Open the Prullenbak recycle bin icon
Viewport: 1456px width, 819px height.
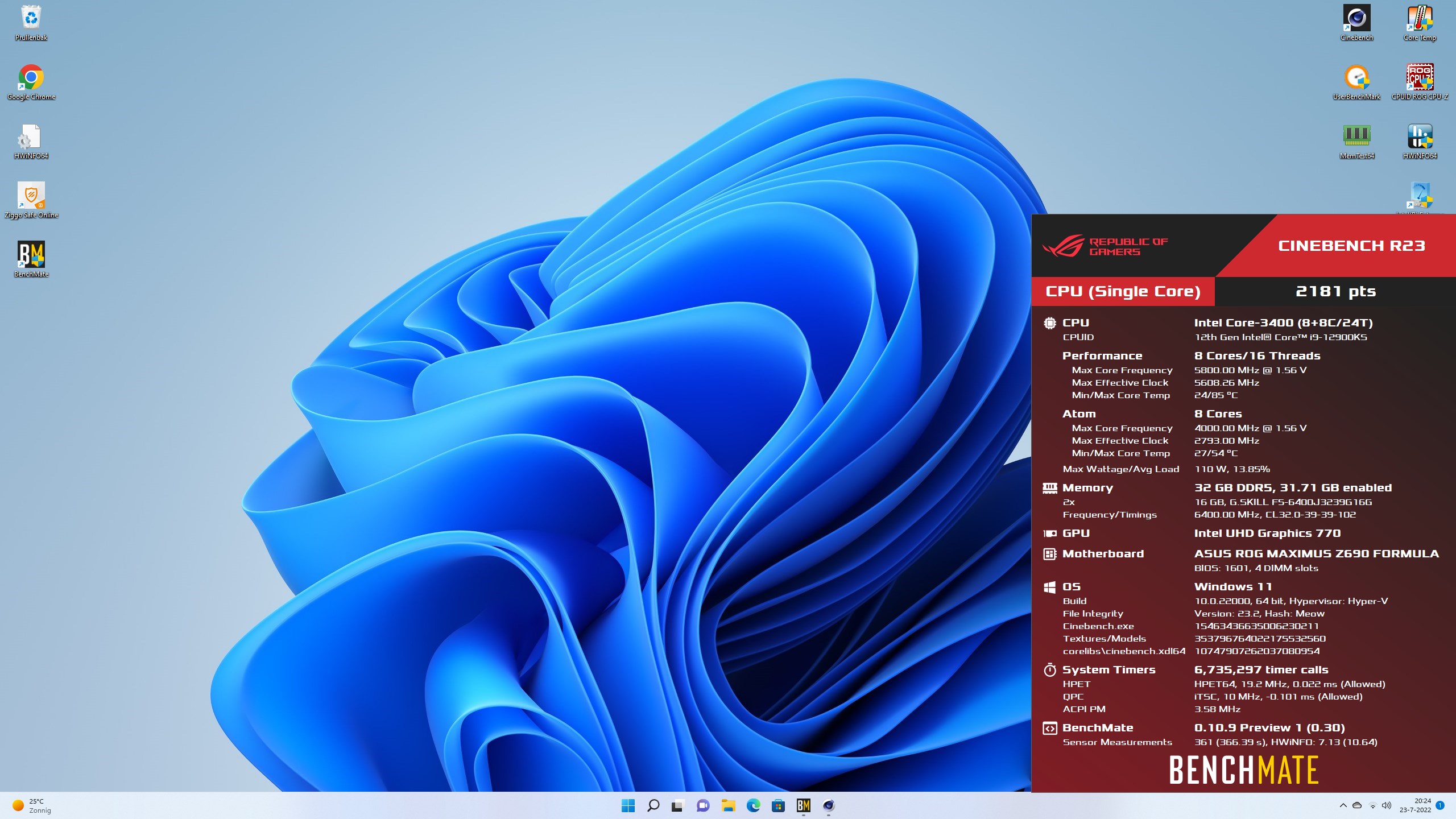(x=31, y=23)
